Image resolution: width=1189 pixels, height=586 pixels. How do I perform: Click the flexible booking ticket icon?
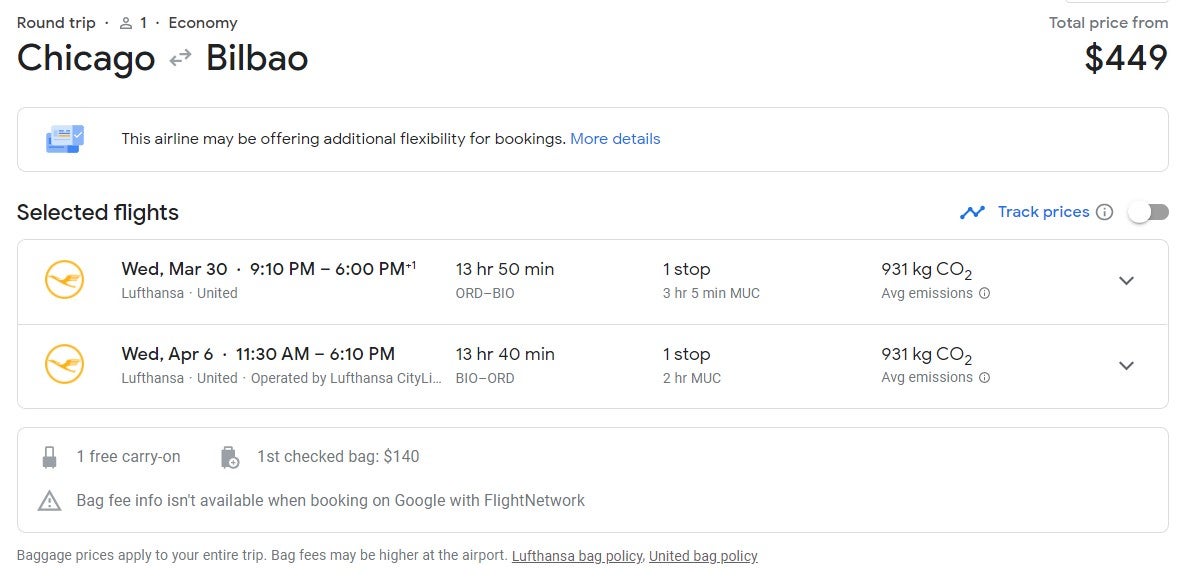click(65, 139)
